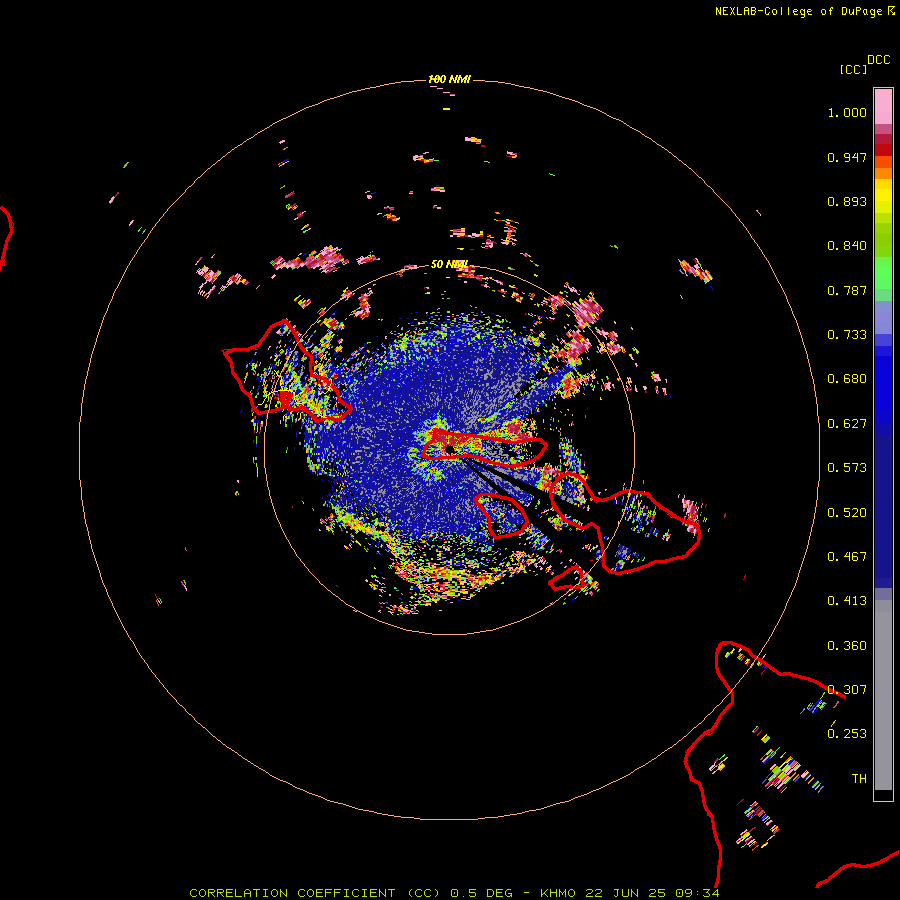Image resolution: width=900 pixels, height=900 pixels.
Task: Click the 0.307 scale value
Action: tap(847, 690)
